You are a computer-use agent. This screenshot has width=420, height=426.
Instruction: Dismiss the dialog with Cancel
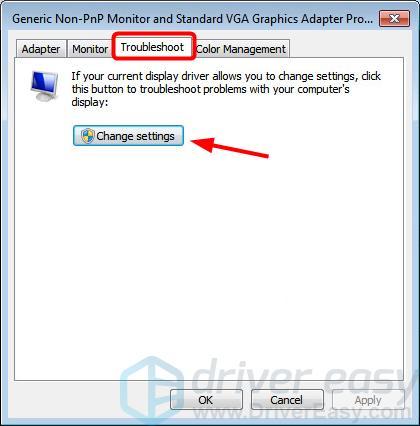pyautogui.click(x=287, y=399)
